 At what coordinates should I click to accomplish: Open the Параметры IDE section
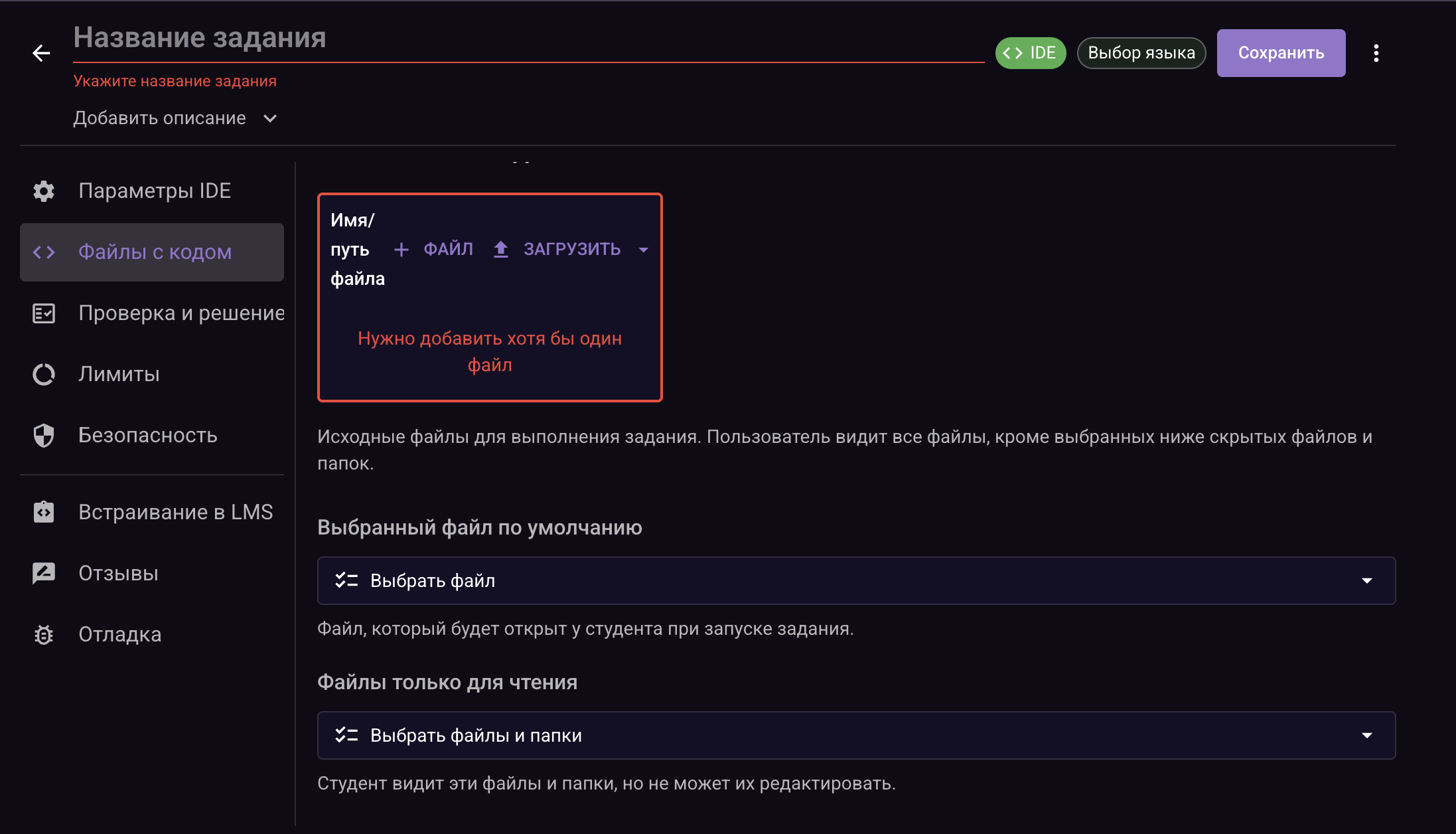152,191
